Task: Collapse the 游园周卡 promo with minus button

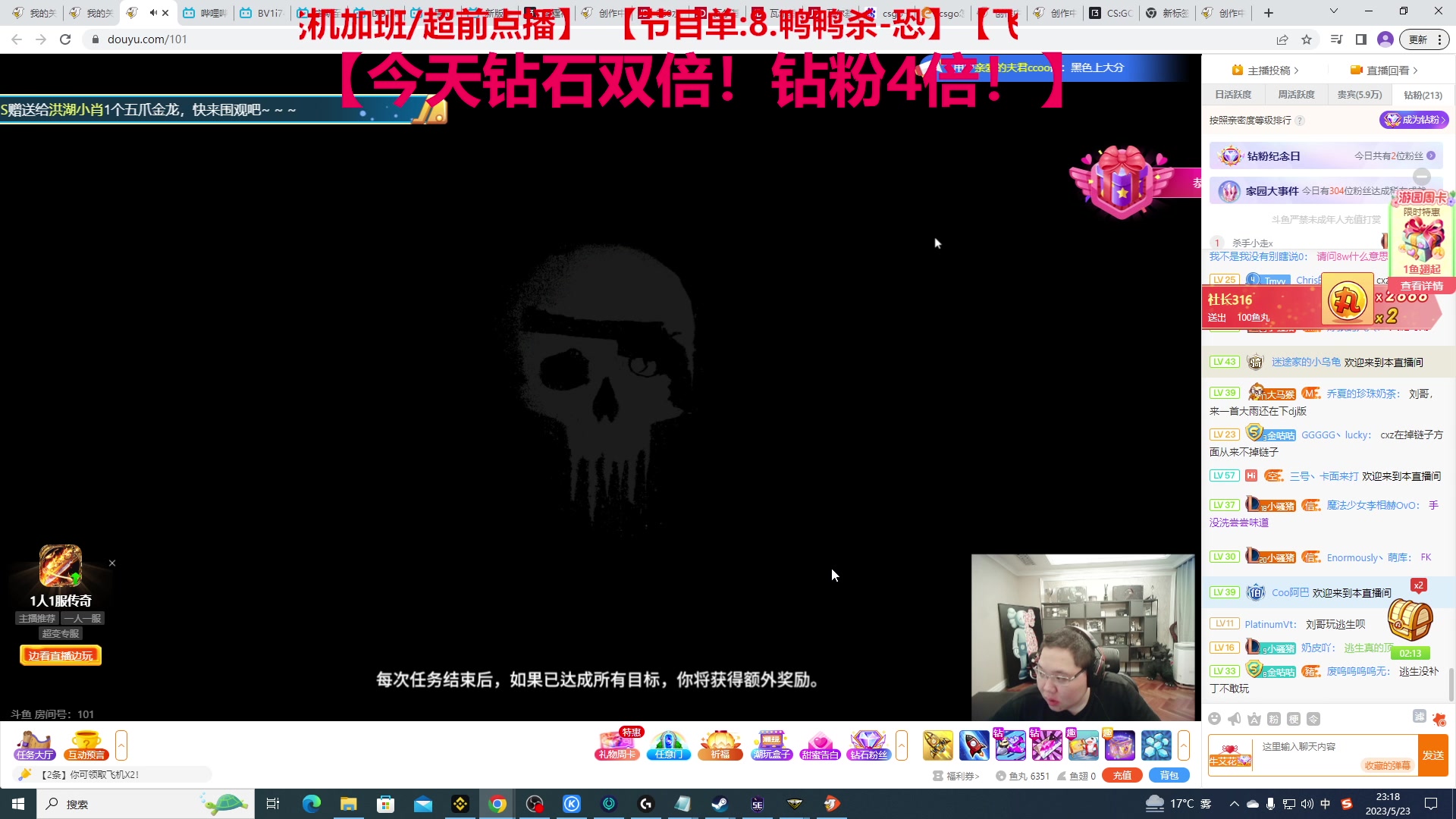Action: [x=1422, y=177]
